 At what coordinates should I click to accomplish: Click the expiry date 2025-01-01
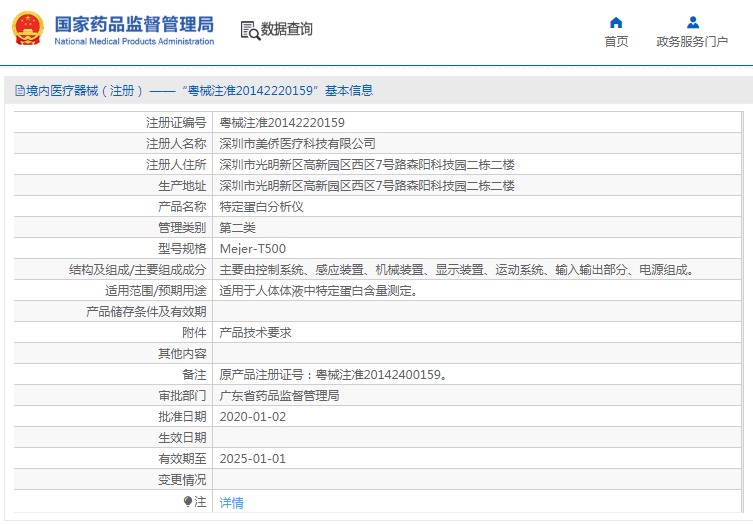click(252, 459)
